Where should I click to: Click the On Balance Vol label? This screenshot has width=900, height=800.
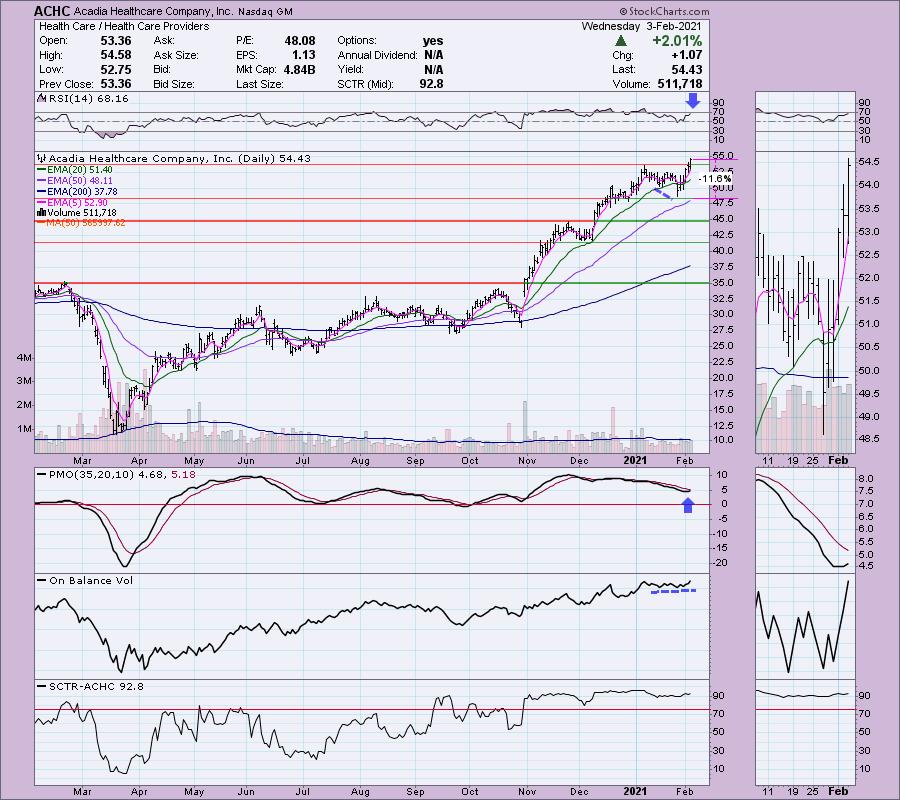[91, 581]
